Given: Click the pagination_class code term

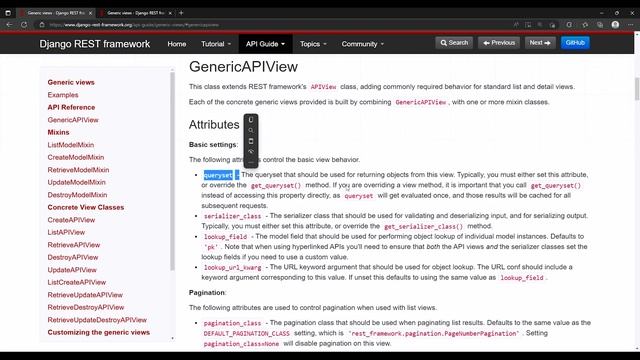Looking at the screenshot, I should [x=232, y=323].
